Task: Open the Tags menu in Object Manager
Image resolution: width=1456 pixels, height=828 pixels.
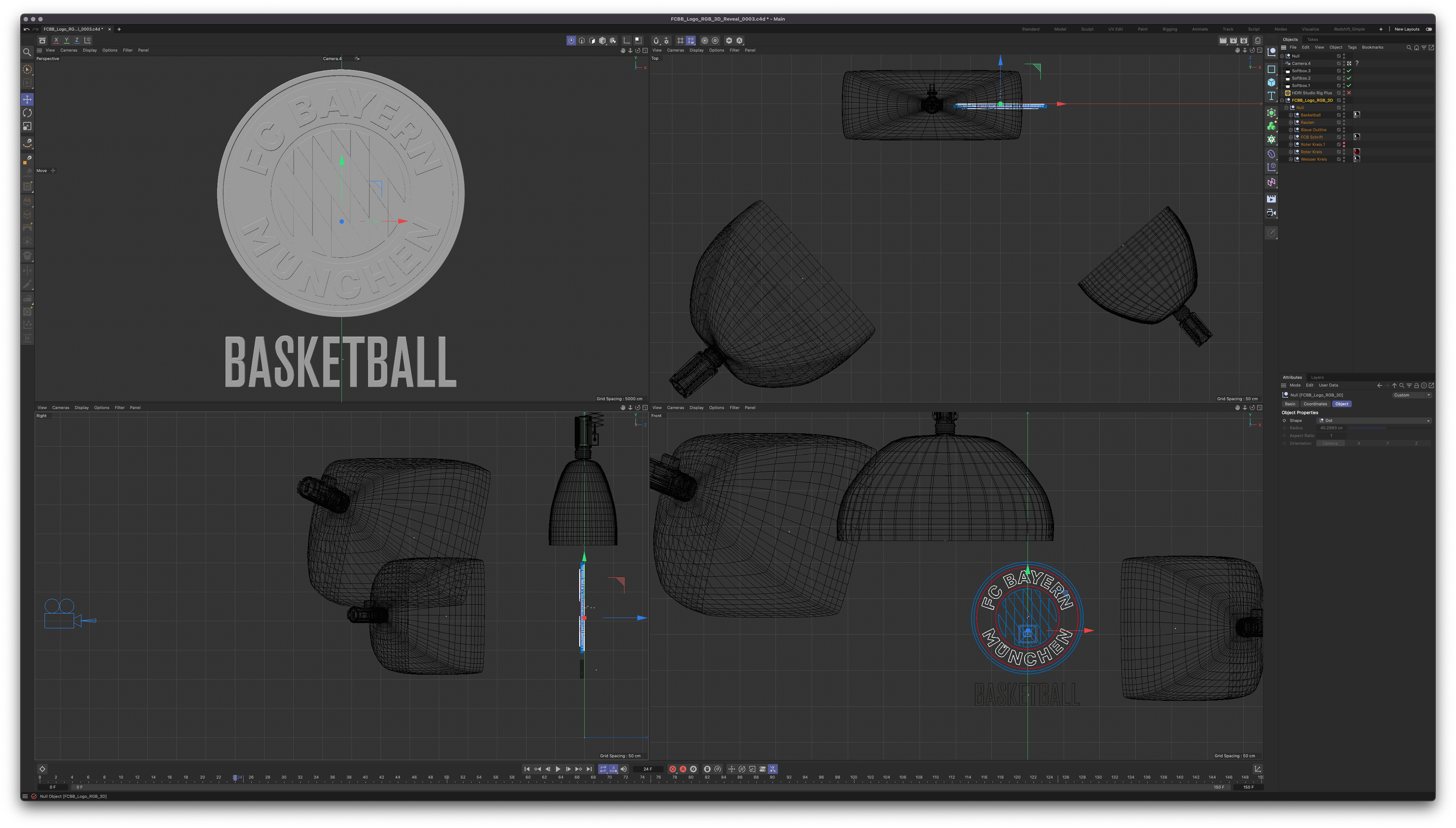Action: 1352,47
